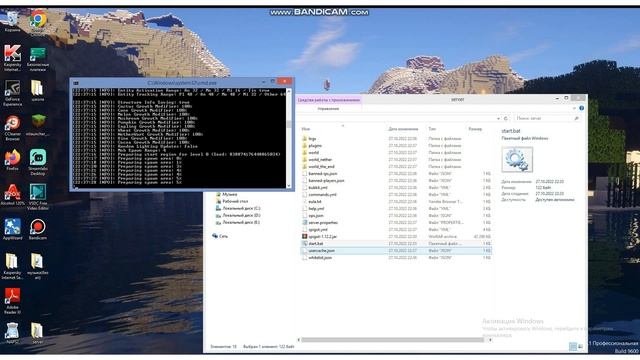Image resolution: width=640 pixels, height=360 pixels.
Task: Open Music in Explorer navigation pane
Action: (227, 194)
